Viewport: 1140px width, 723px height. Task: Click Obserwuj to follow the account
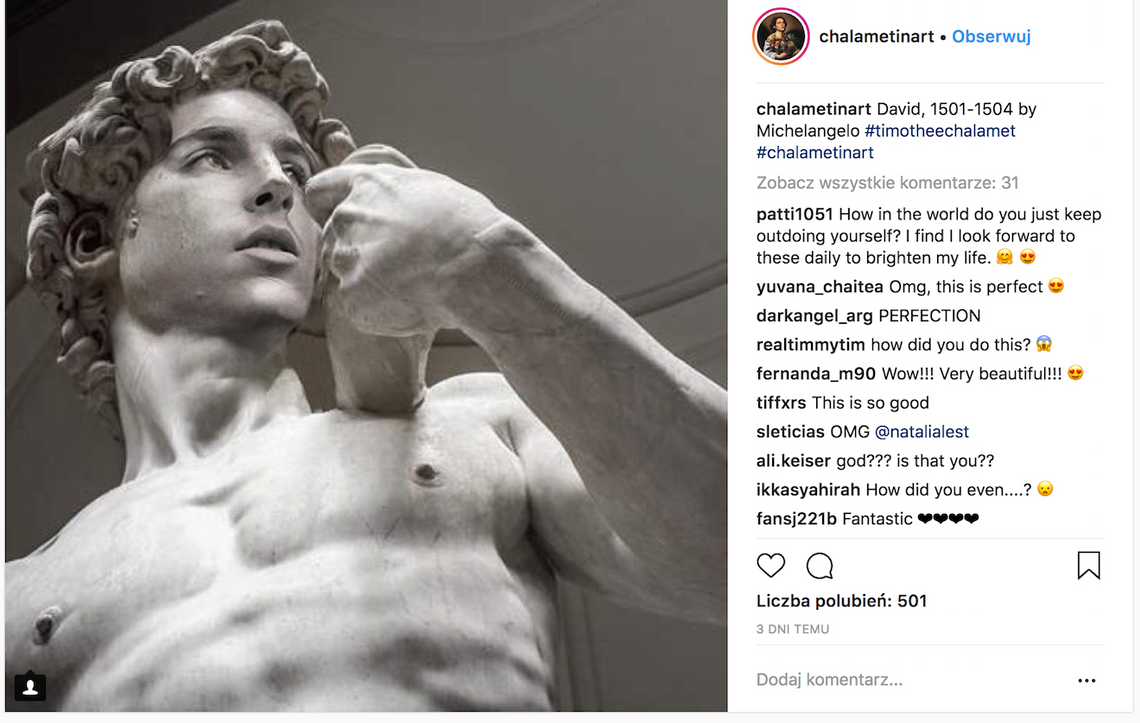[991, 37]
